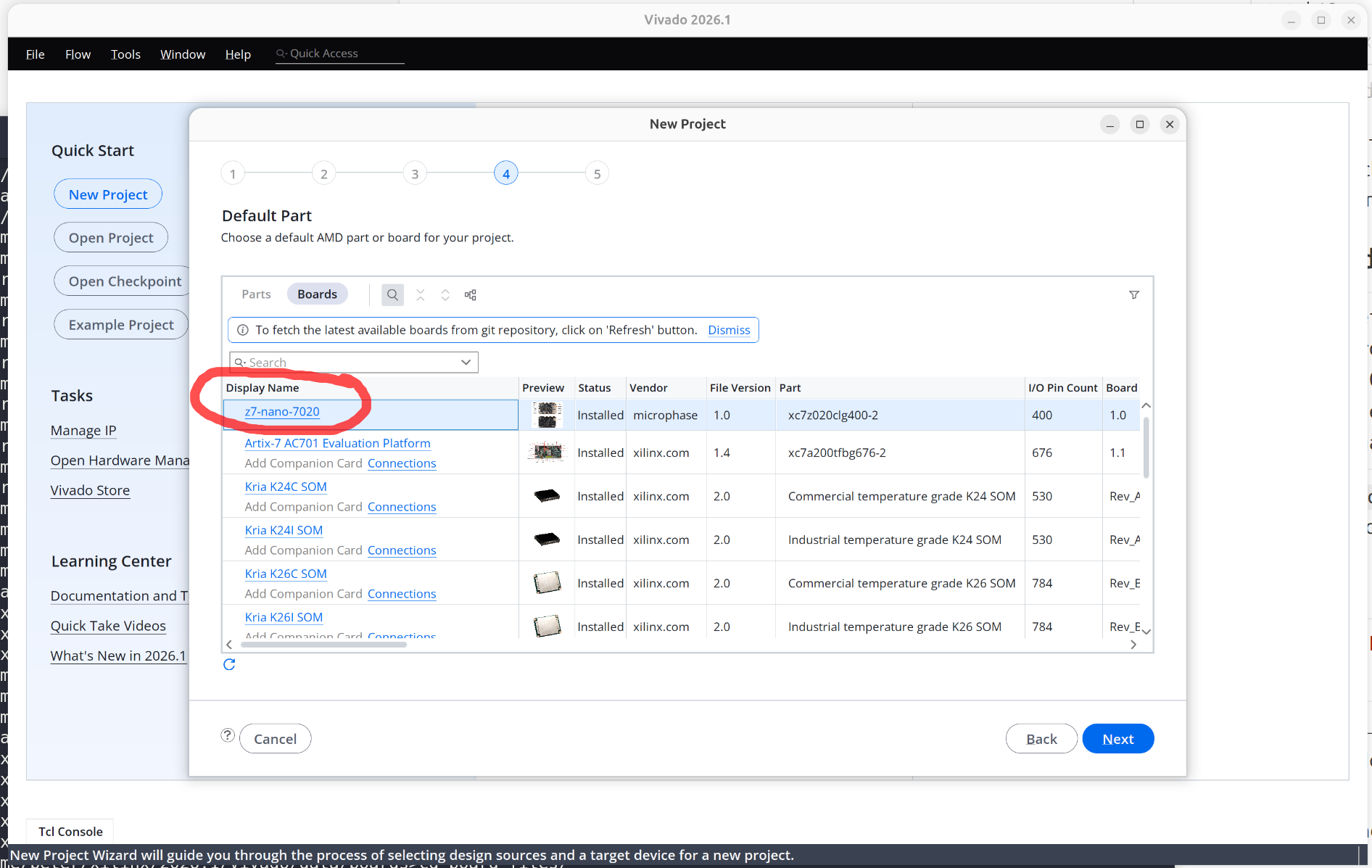1372x868 pixels.
Task: Sort by Part column header
Action: point(900,388)
